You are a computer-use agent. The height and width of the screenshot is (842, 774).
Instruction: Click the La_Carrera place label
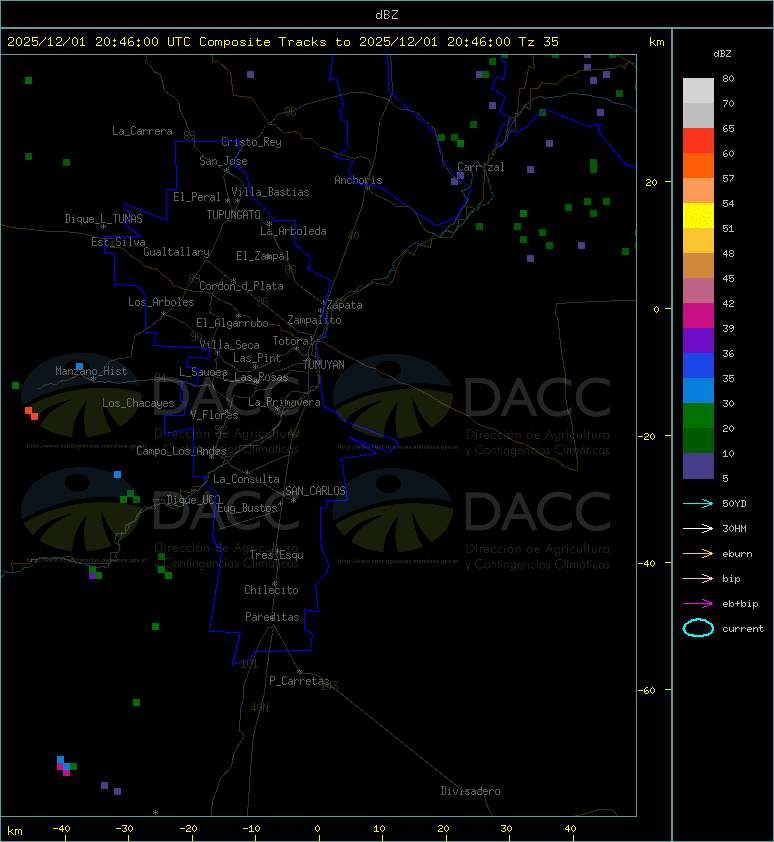tap(142, 131)
